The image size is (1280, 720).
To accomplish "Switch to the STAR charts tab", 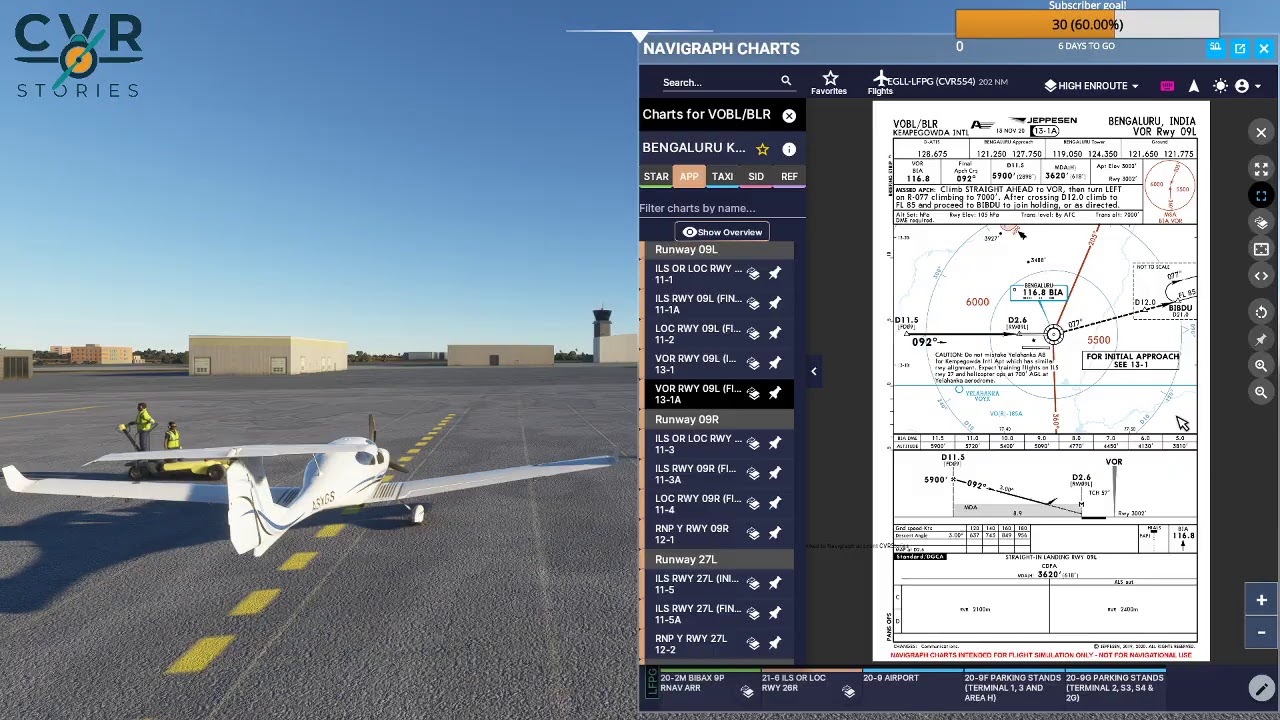I will 656,177.
